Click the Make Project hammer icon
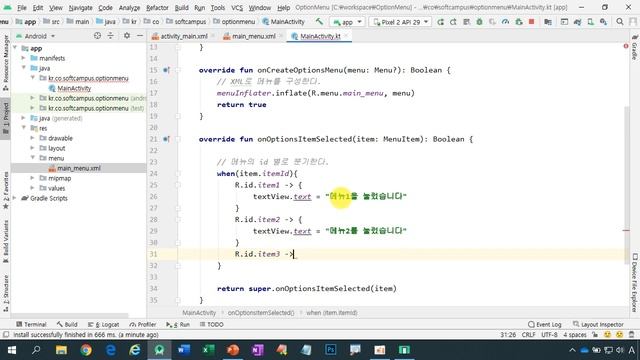Viewport: 640px width, 360px height. coord(319,22)
